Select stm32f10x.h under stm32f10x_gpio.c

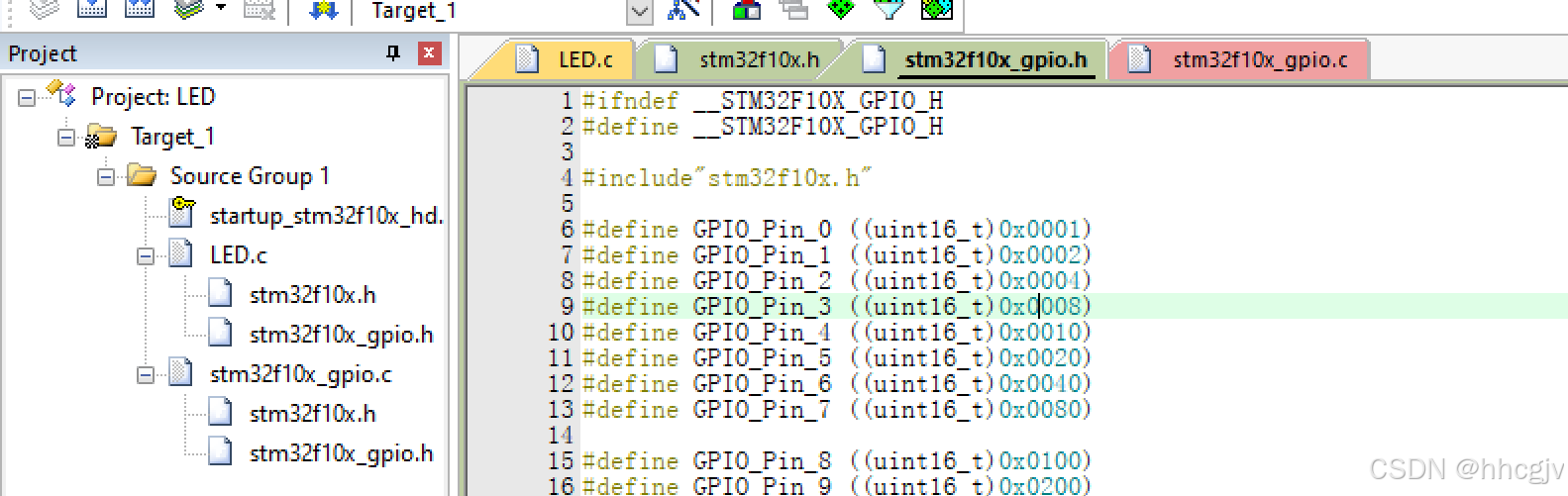coord(313,414)
